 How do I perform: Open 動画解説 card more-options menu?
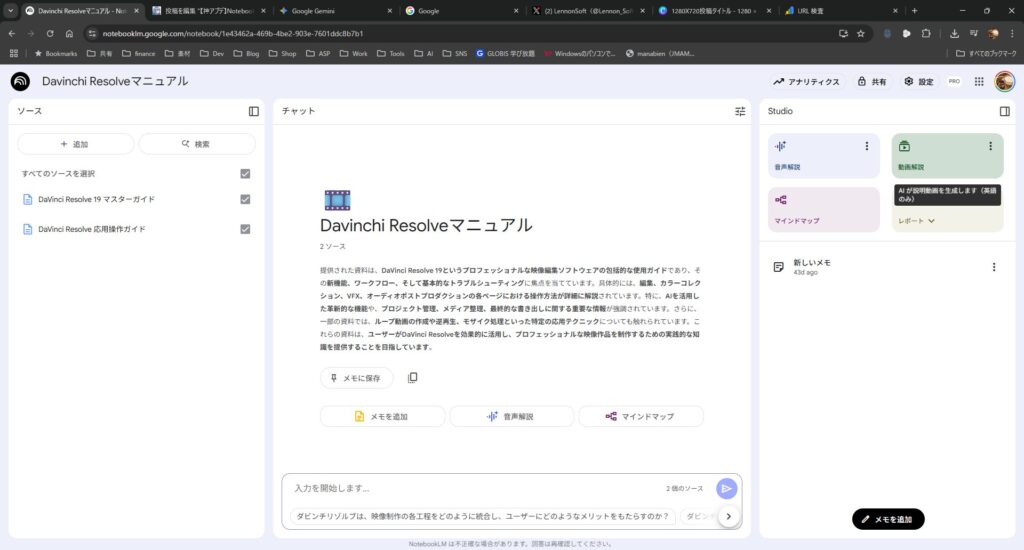click(x=990, y=146)
